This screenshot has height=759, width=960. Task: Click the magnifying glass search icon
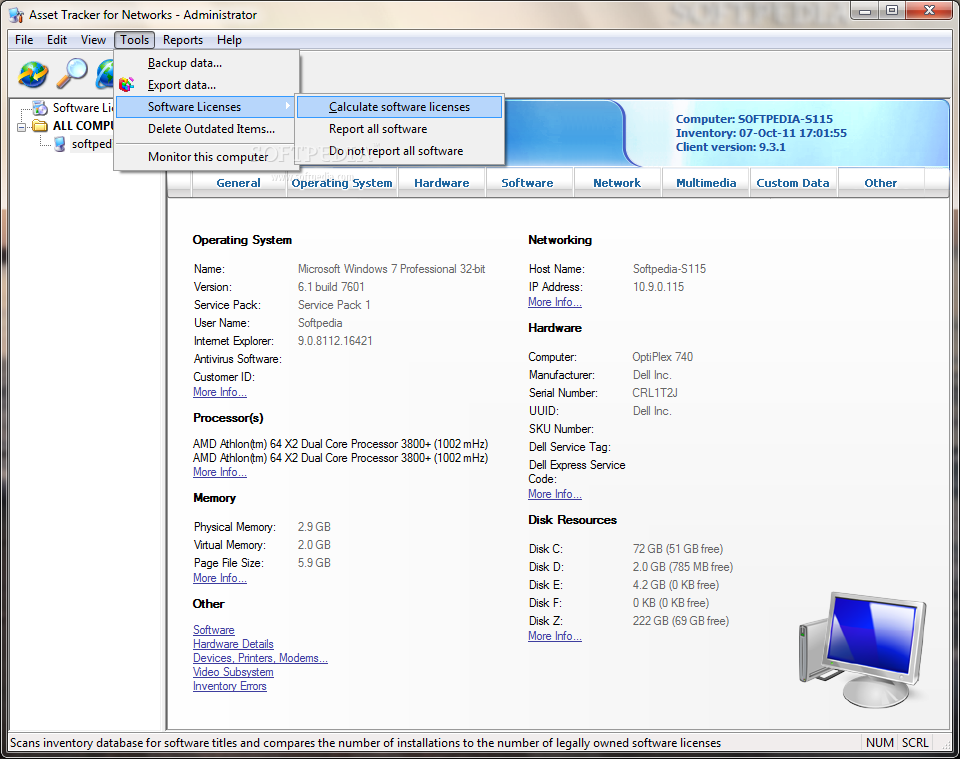72,74
